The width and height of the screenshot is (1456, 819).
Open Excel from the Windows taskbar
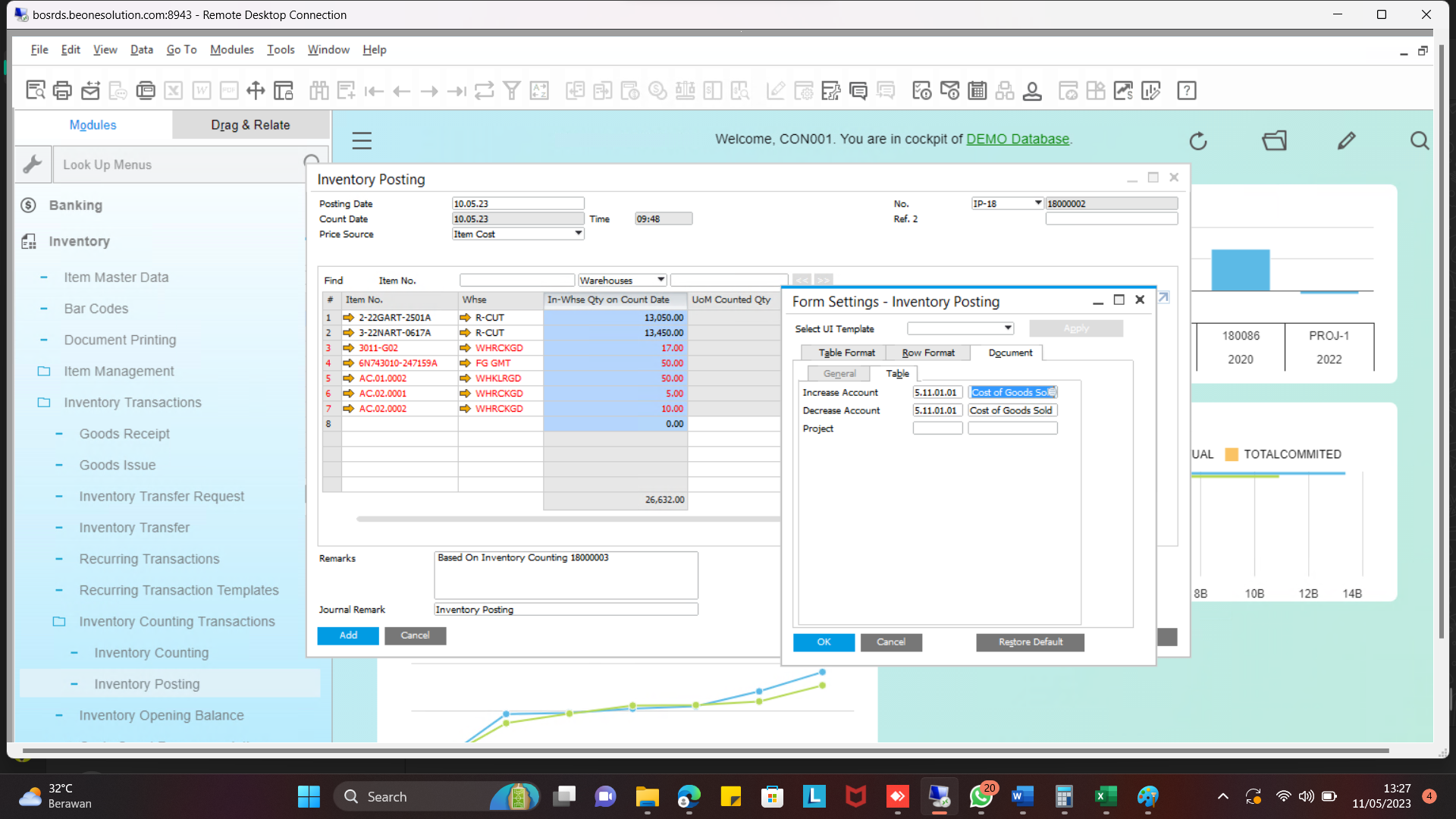pos(1105,796)
